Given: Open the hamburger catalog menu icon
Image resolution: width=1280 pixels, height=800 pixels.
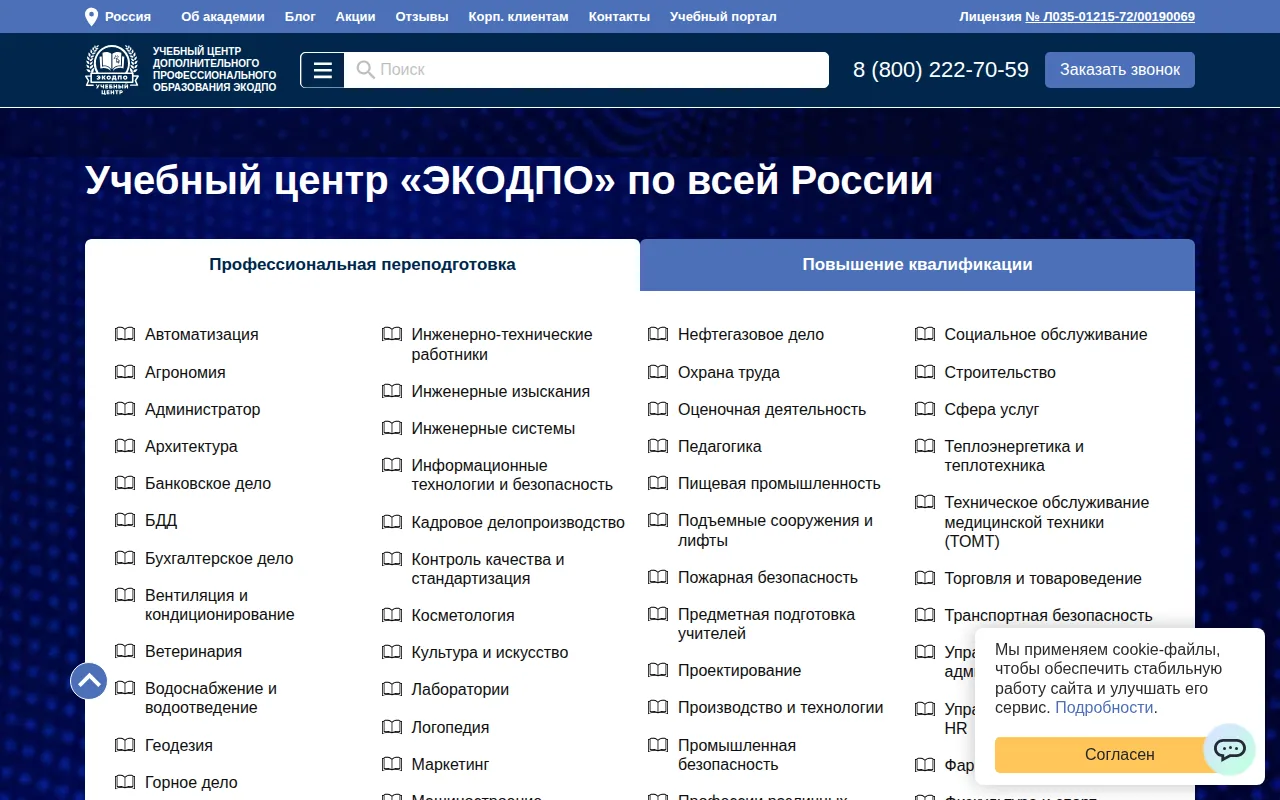Looking at the screenshot, I should point(322,70).
